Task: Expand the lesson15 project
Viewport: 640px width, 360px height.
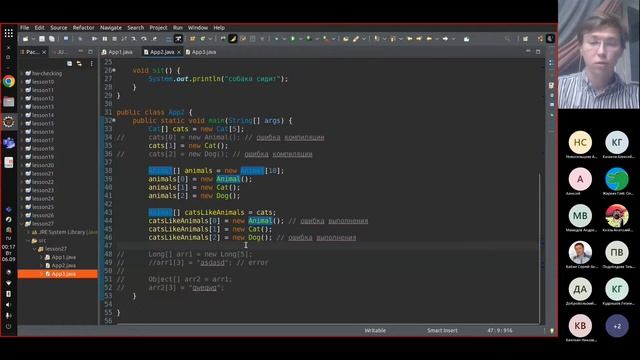Action: [x=22, y=124]
